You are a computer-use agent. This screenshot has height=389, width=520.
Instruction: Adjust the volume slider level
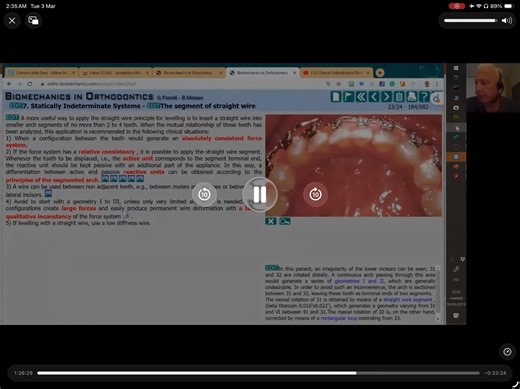tap(470, 21)
